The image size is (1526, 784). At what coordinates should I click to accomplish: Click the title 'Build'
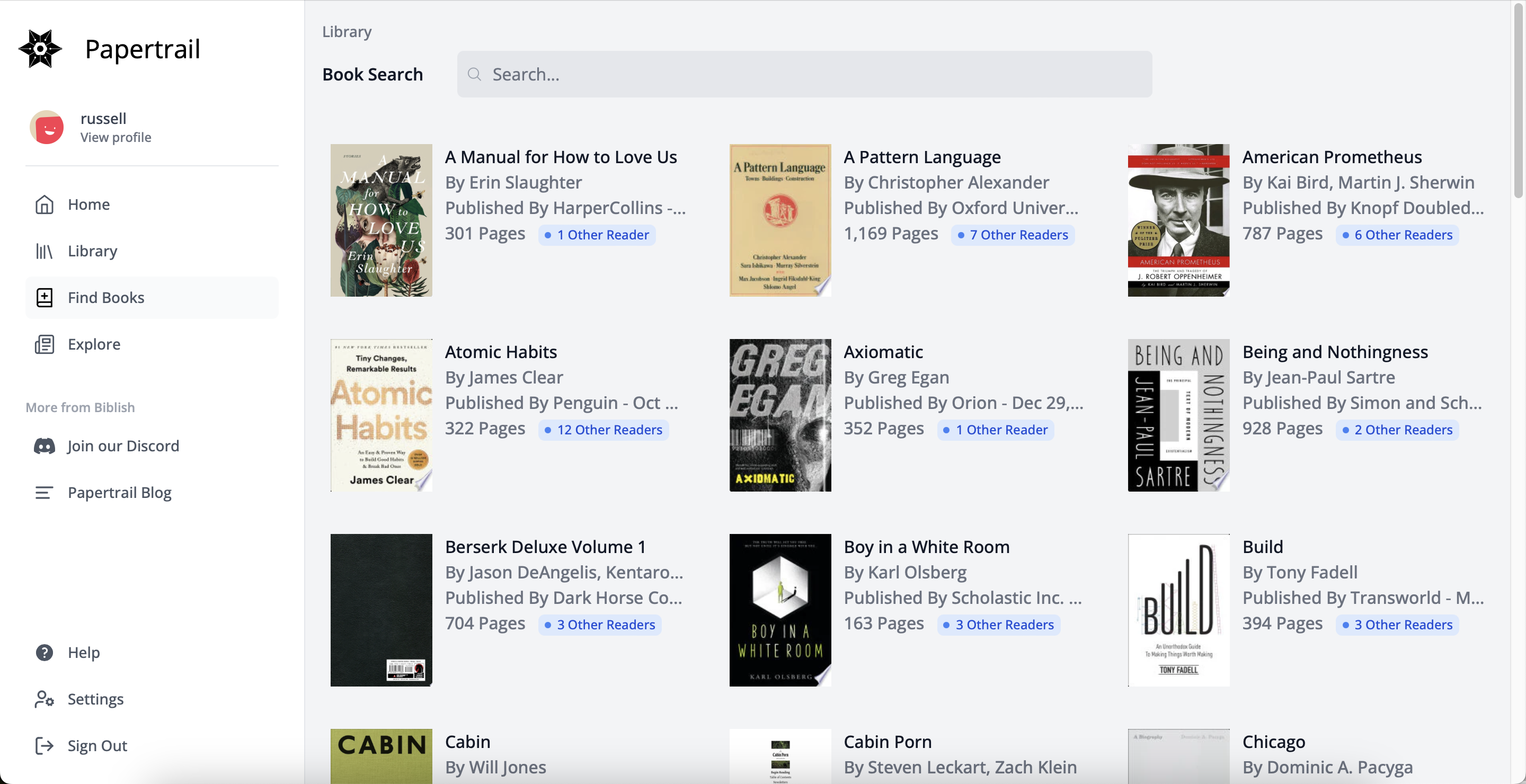1263,547
